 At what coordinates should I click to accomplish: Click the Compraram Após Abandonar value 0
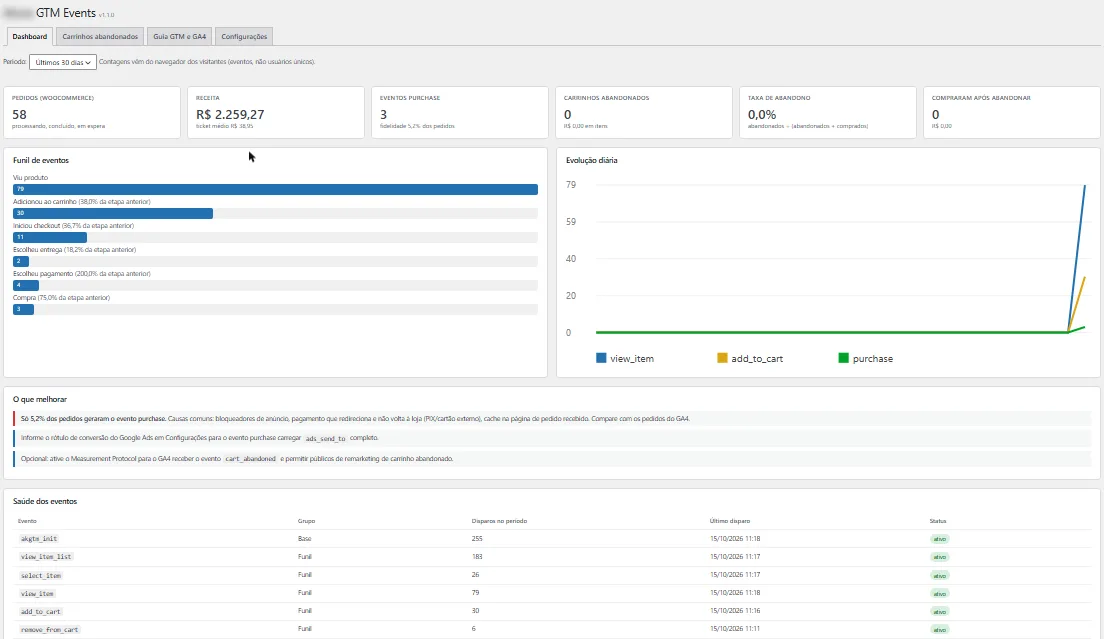click(x=936, y=115)
